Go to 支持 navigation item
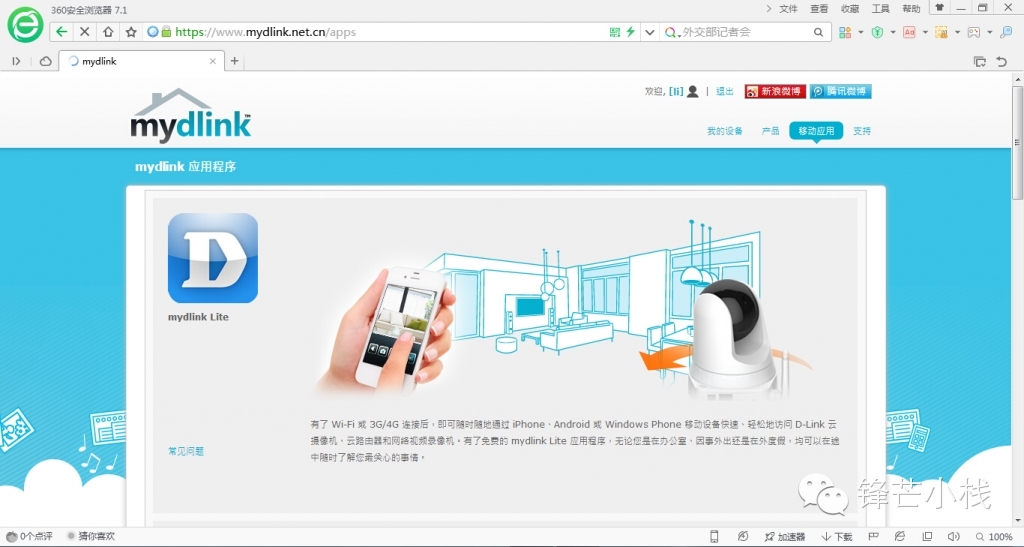Image resolution: width=1024 pixels, height=547 pixels. coord(862,131)
